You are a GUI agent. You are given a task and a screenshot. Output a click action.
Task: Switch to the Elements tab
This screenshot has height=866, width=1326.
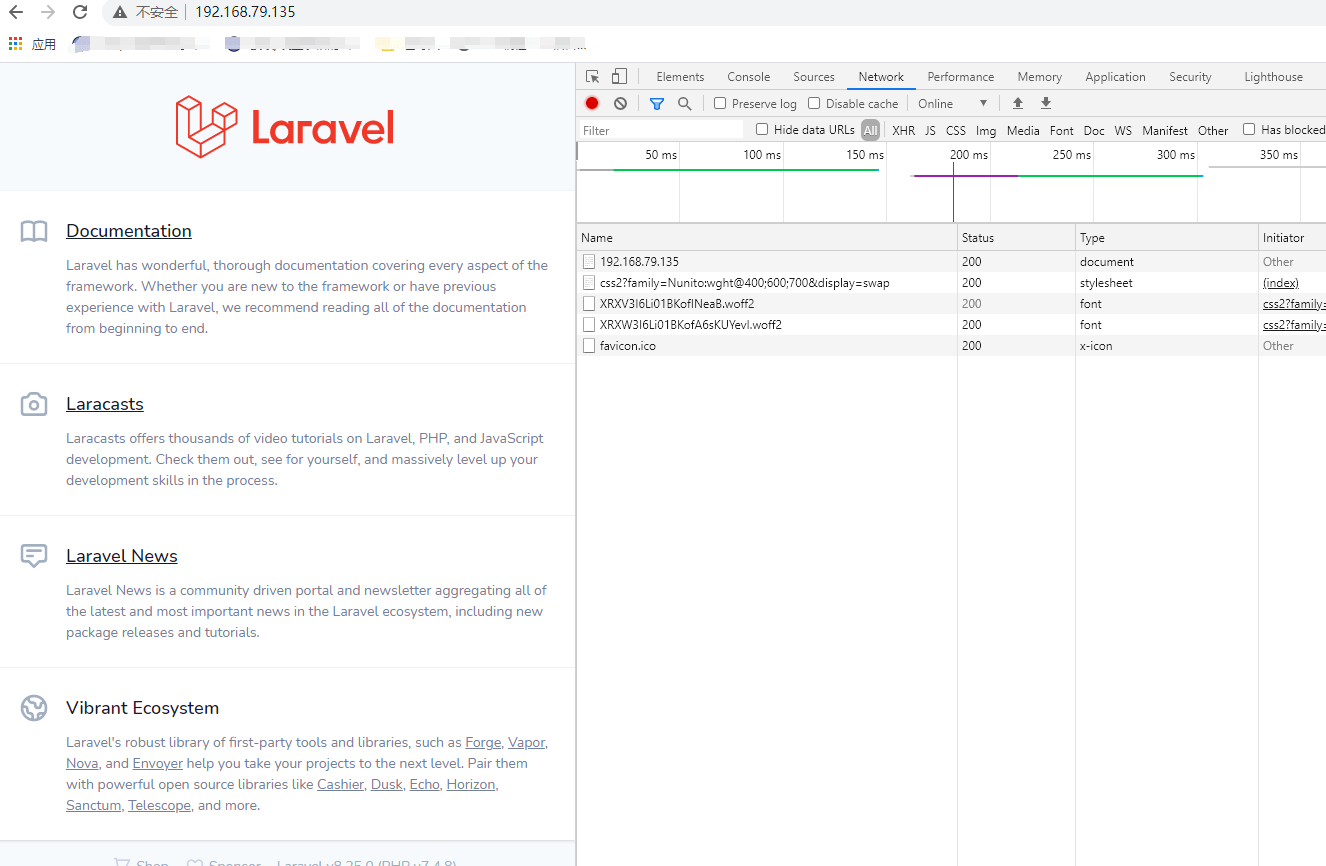click(680, 77)
